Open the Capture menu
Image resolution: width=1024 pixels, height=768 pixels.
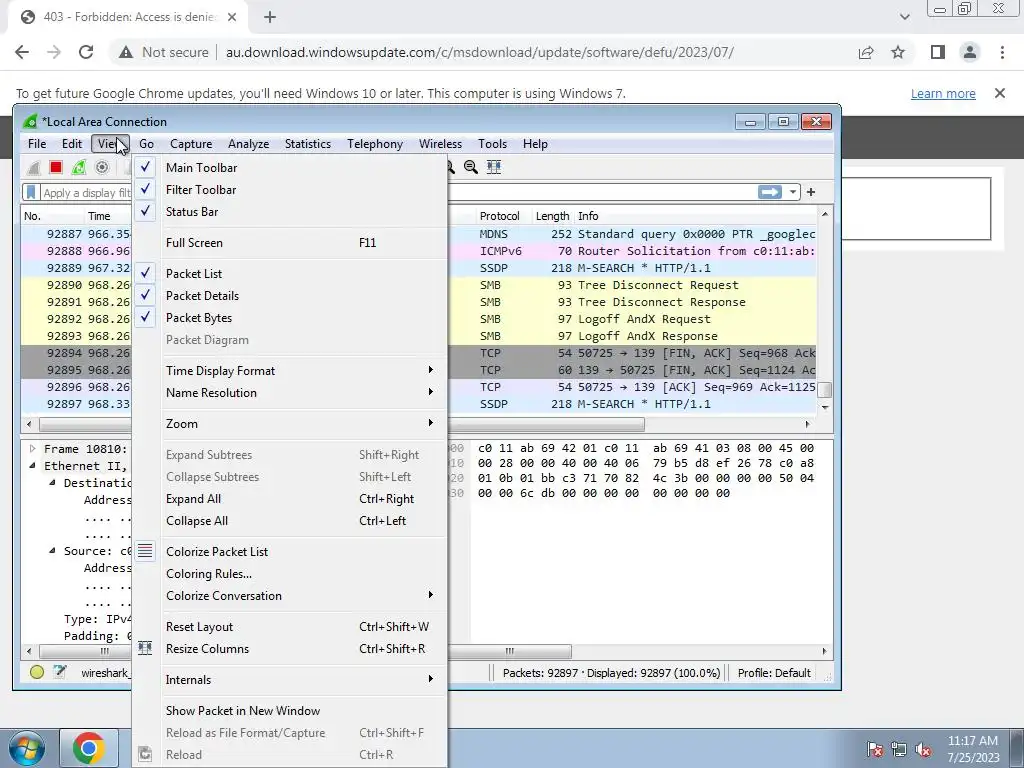[x=191, y=144]
